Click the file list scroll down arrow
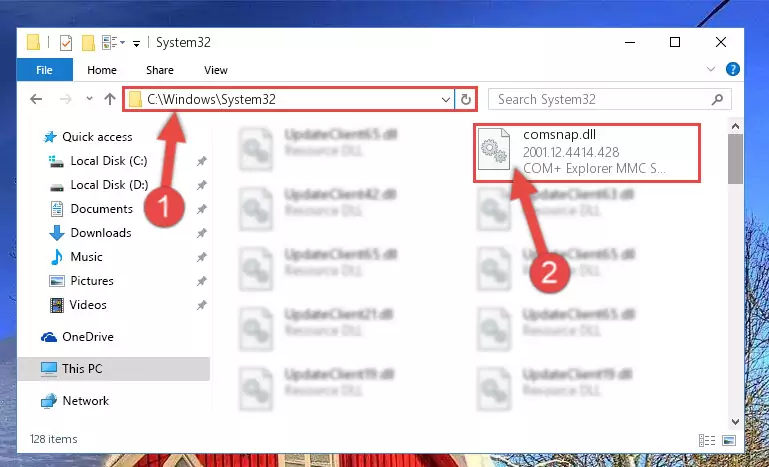769x467 pixels. [x=735, y=421]
